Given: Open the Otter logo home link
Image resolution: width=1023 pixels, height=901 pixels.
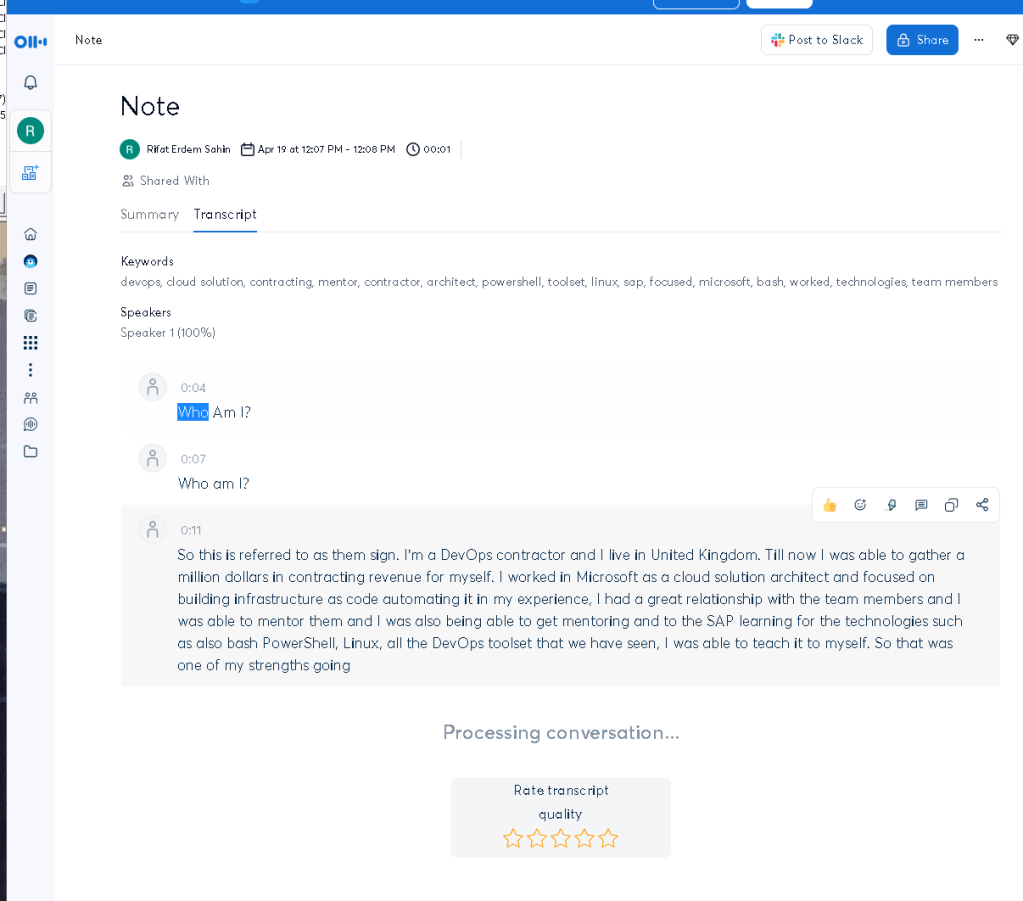Looking at the screenshot, I should 31,42.
